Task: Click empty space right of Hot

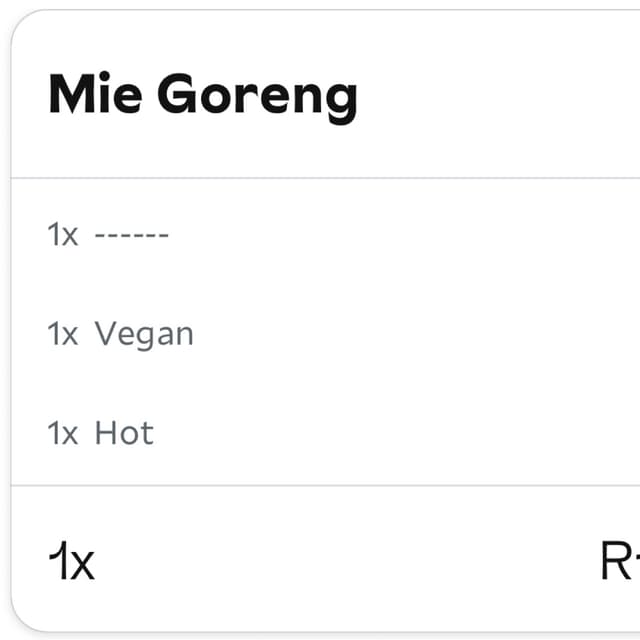Action: coord(400,433)
